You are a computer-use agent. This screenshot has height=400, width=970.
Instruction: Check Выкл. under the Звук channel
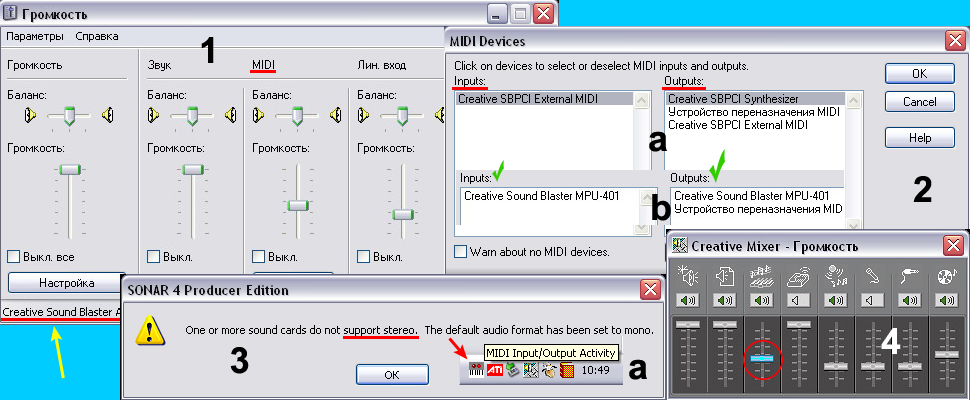(154, 256)
